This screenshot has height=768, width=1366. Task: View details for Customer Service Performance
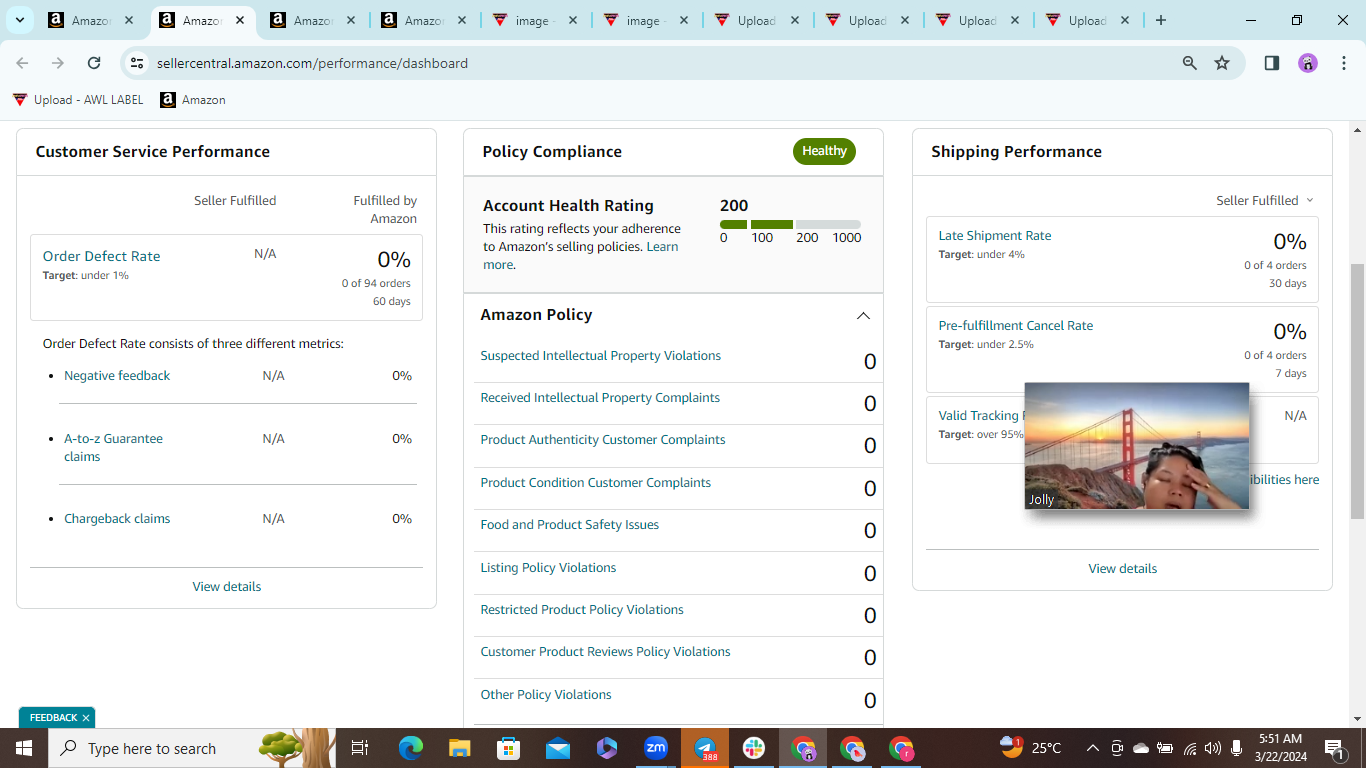(x=227, y=587)
